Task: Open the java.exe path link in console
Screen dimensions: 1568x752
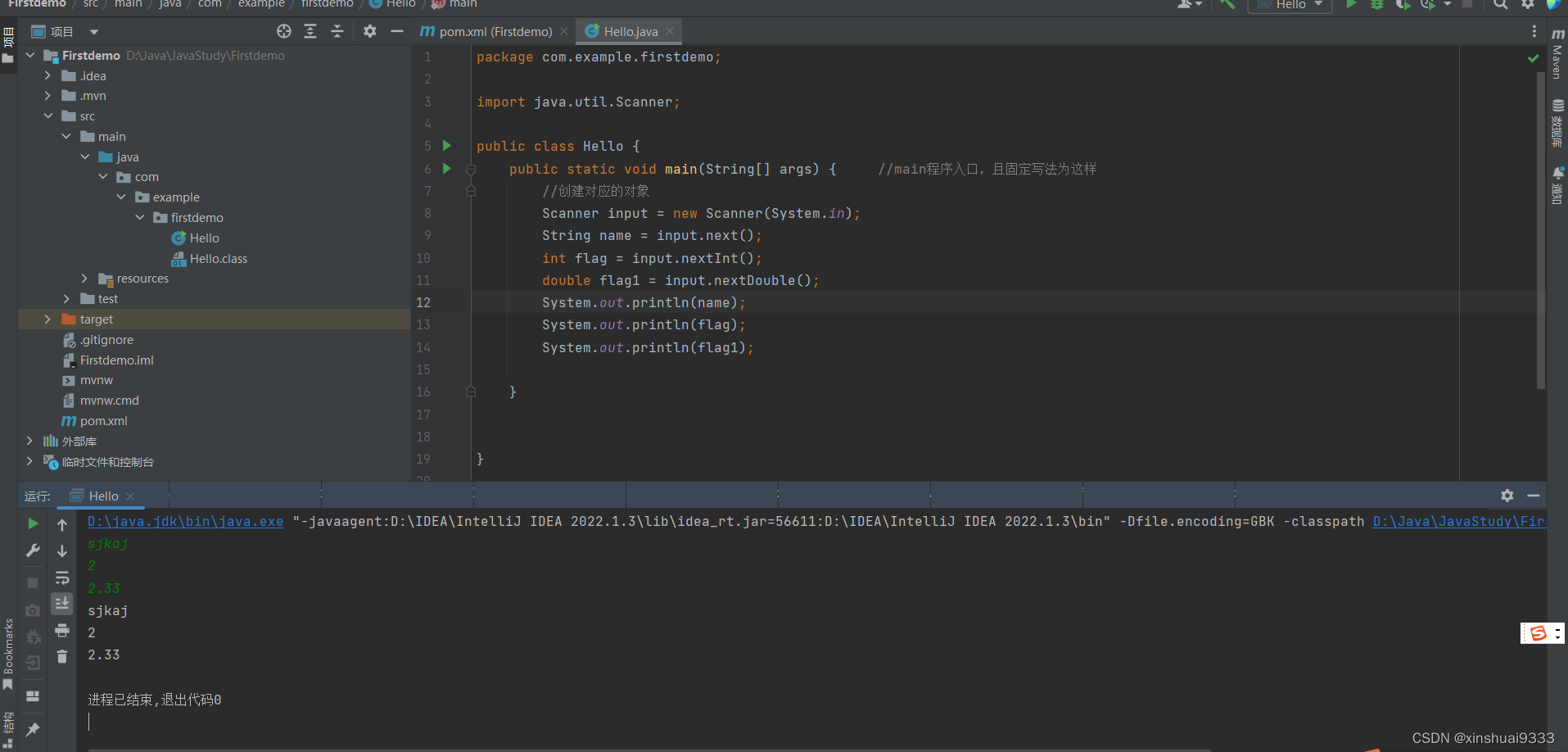Action: point(185,522)
